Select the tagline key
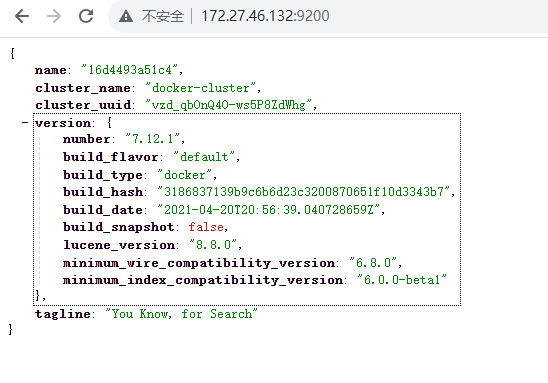548x383 pixels. 63,314
